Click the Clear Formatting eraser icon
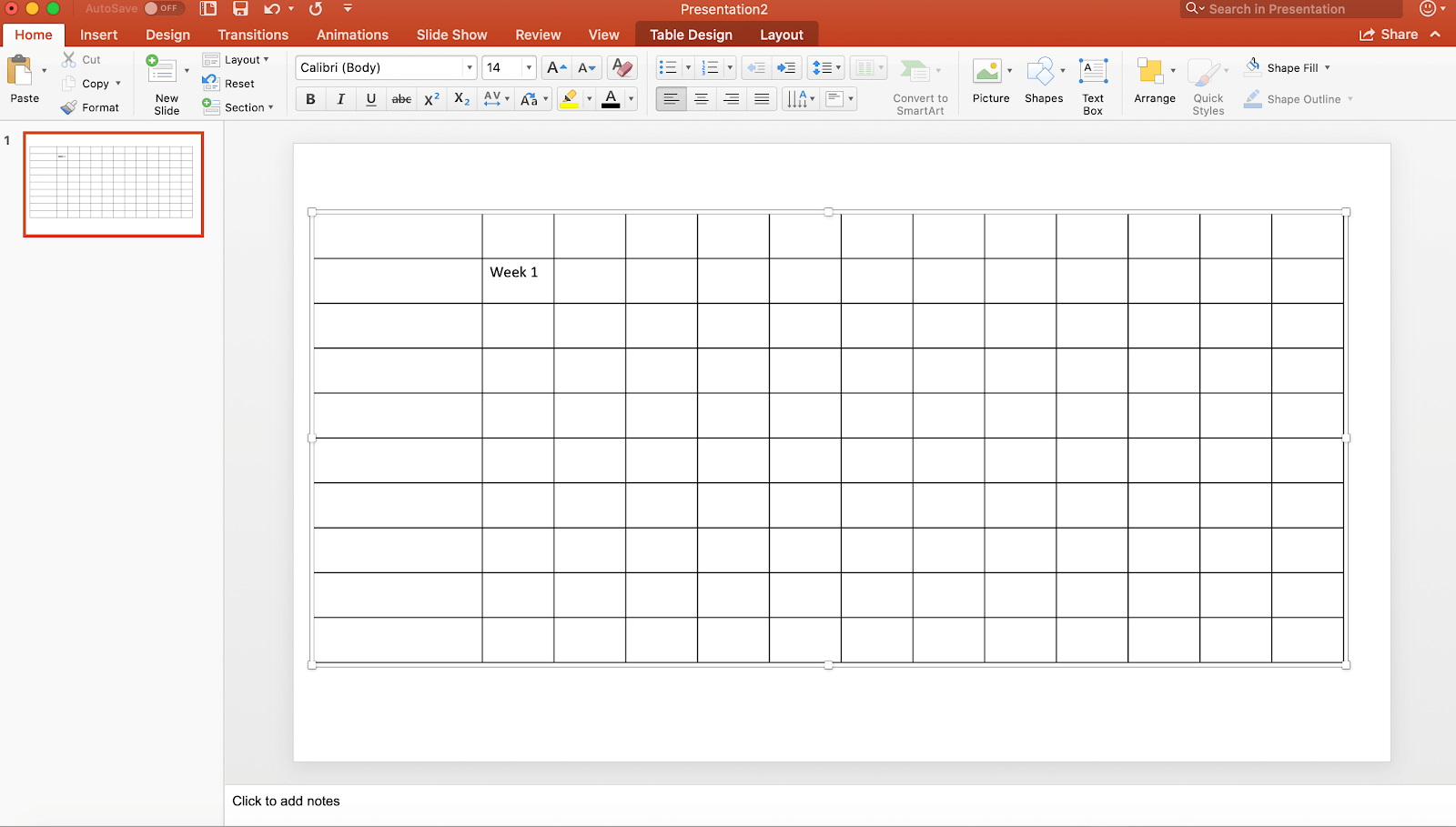The image size is (1456, 827). coord(622,67)
